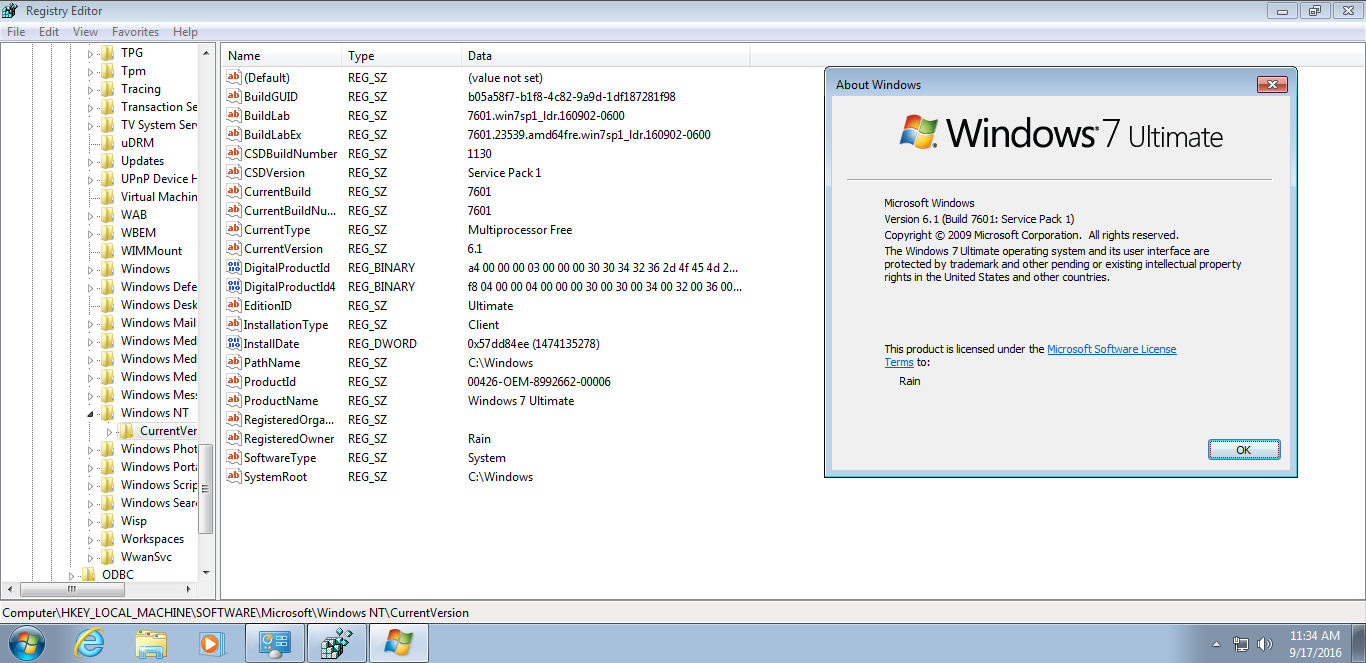Show hidden tray icons arrow
The height and width of the screenshot is (663, 1366).
coord(1216,644)
